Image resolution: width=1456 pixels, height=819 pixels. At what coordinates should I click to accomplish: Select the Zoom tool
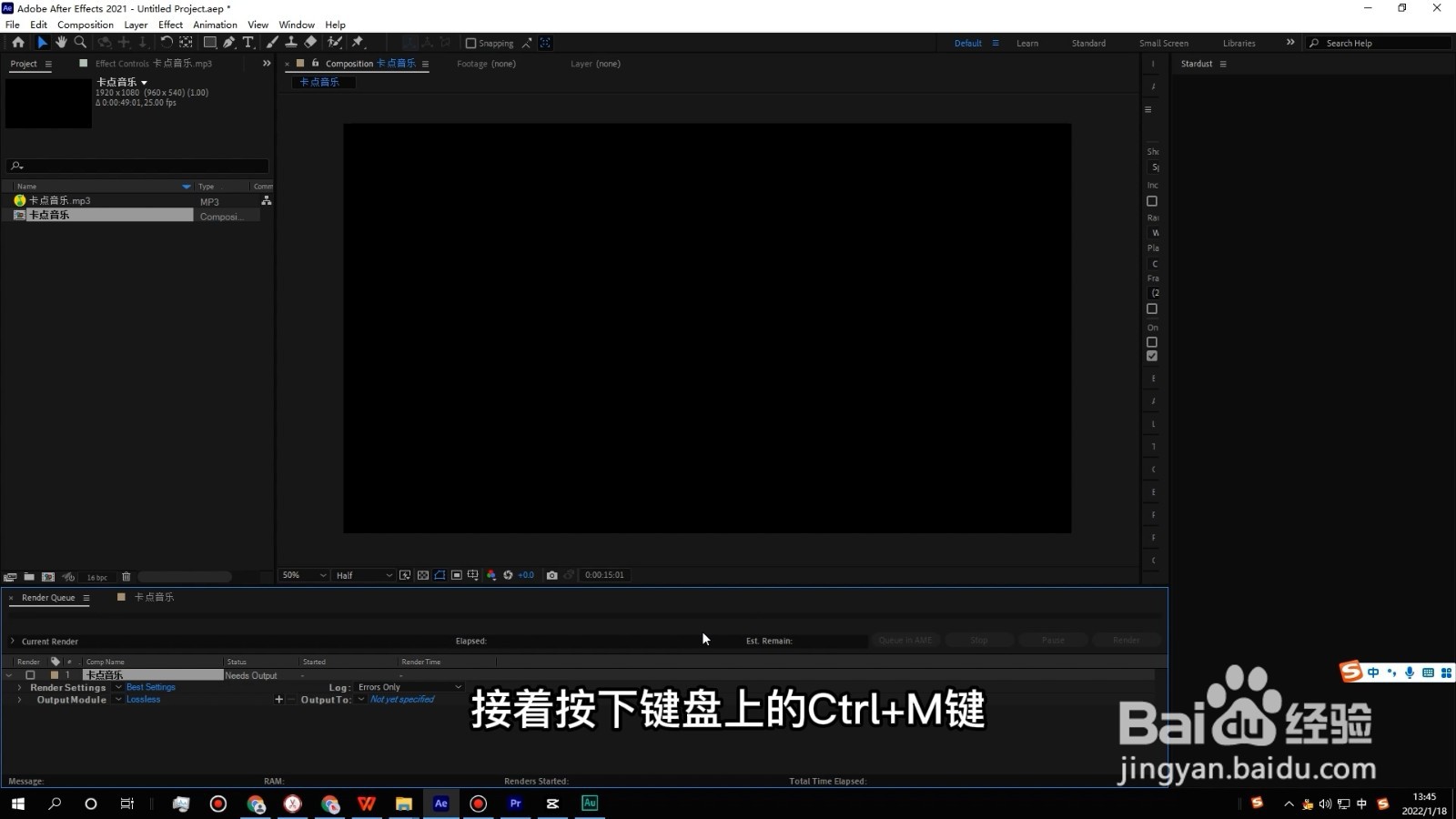81,43
